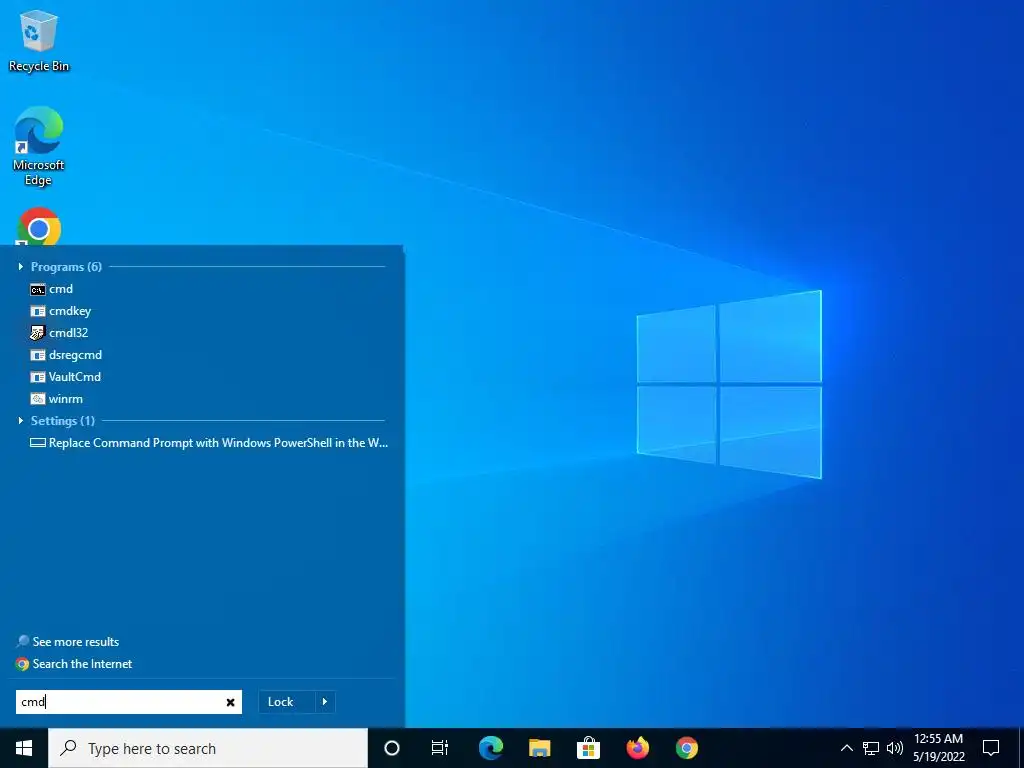Select the cmdkey program result

coord(60,311)
